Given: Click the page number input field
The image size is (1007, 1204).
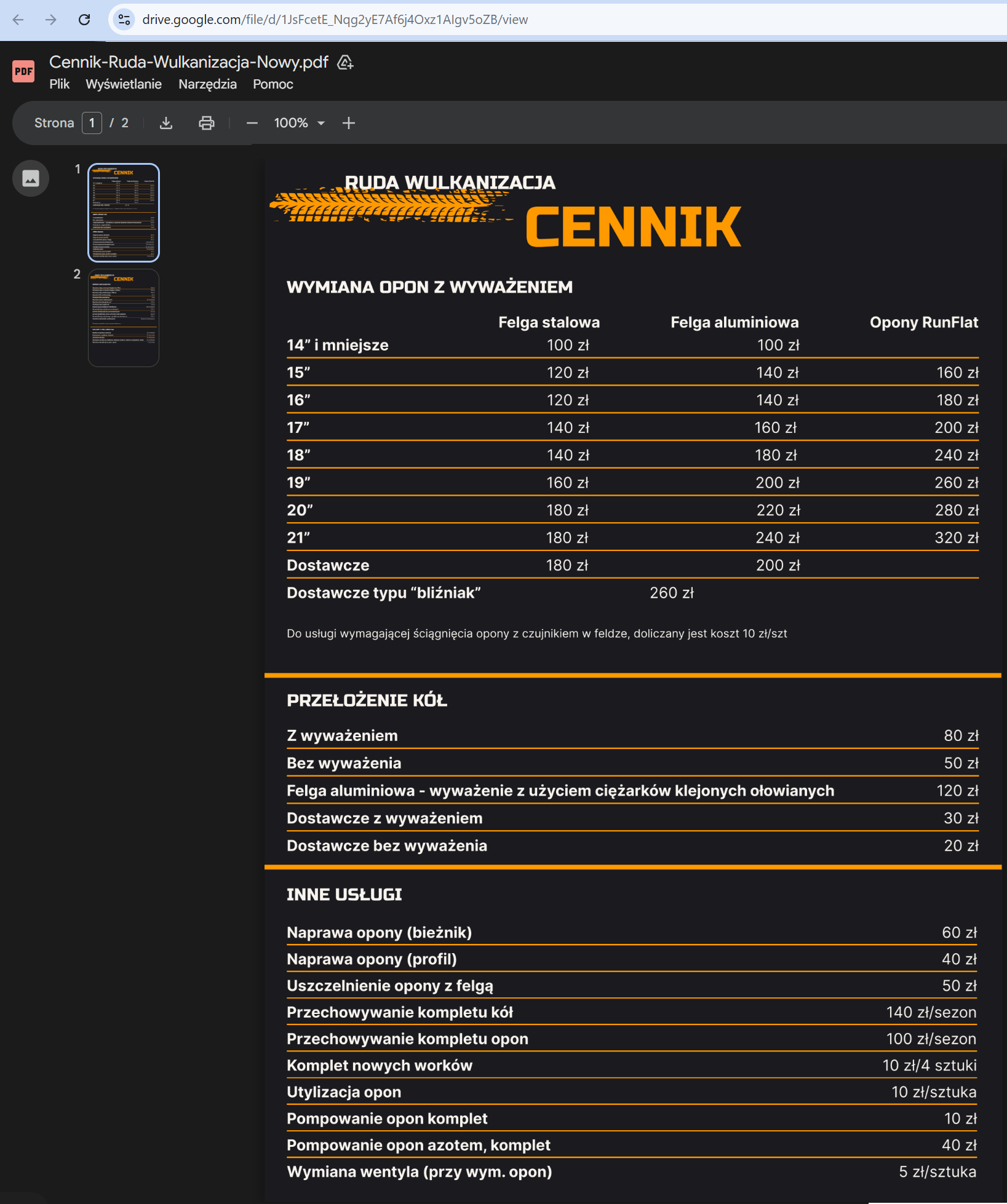Looking at the screenshot, I should 92,123.
